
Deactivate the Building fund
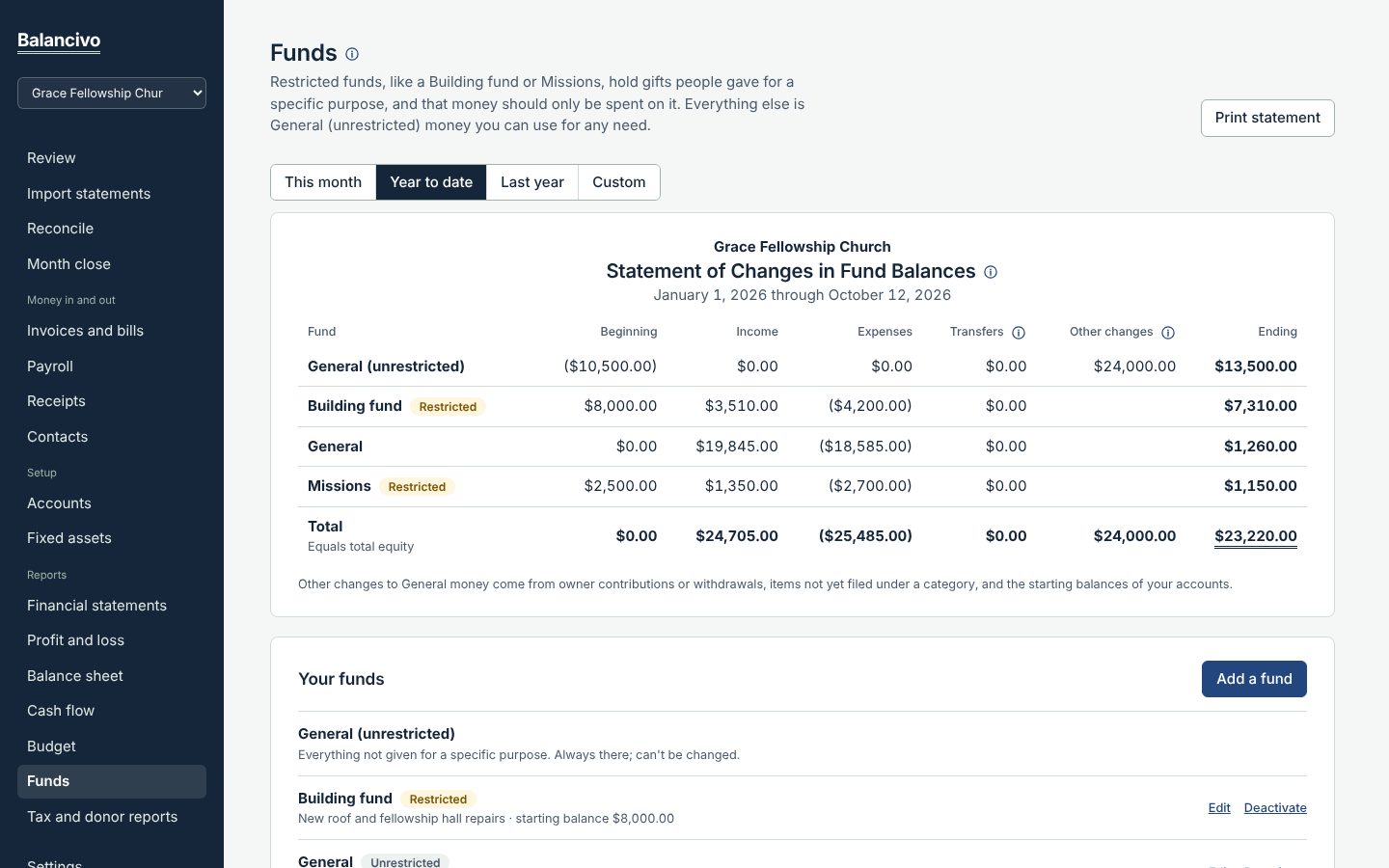(1275, 808)
